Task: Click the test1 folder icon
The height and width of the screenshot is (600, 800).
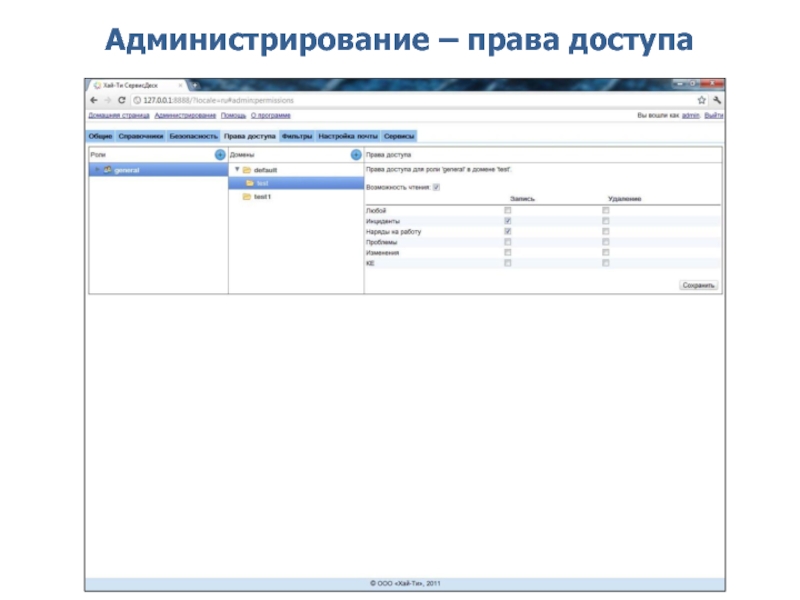Action: (247, 197)
